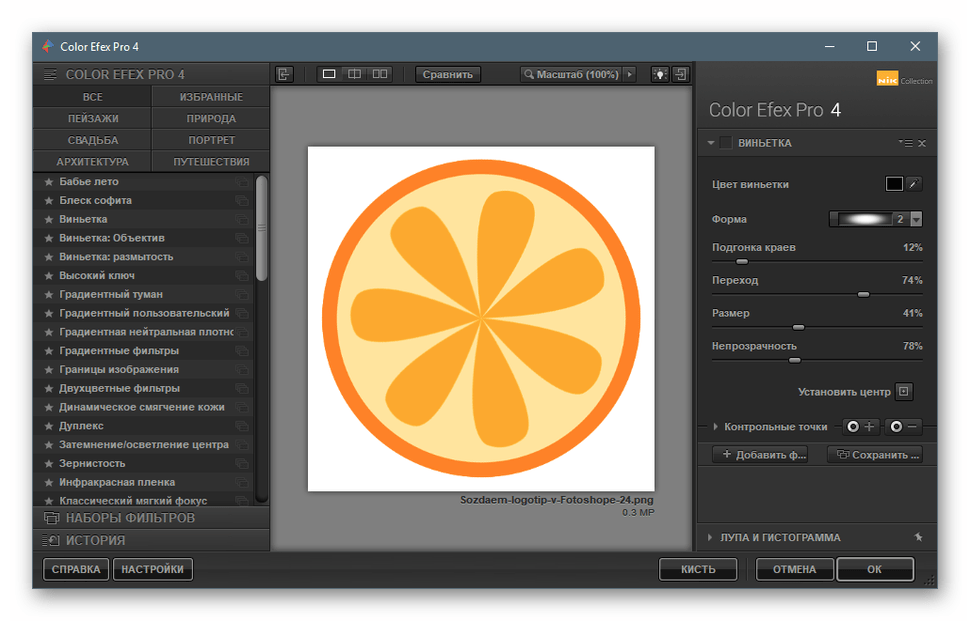Click the Добавить ф... button
The image size is (970, 621).
tap(760, 455)
